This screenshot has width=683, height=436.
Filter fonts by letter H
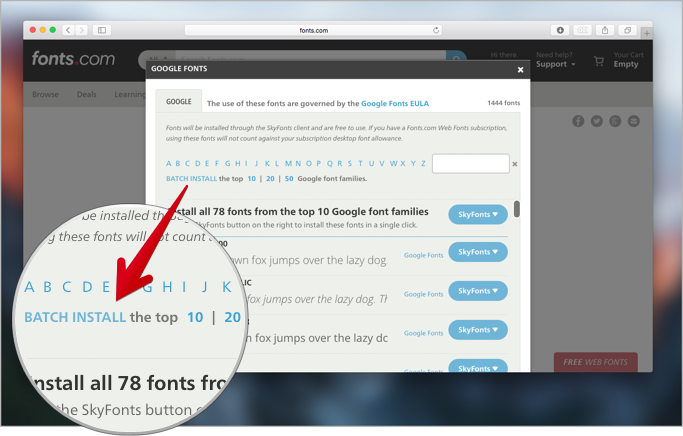coord(237,164)
